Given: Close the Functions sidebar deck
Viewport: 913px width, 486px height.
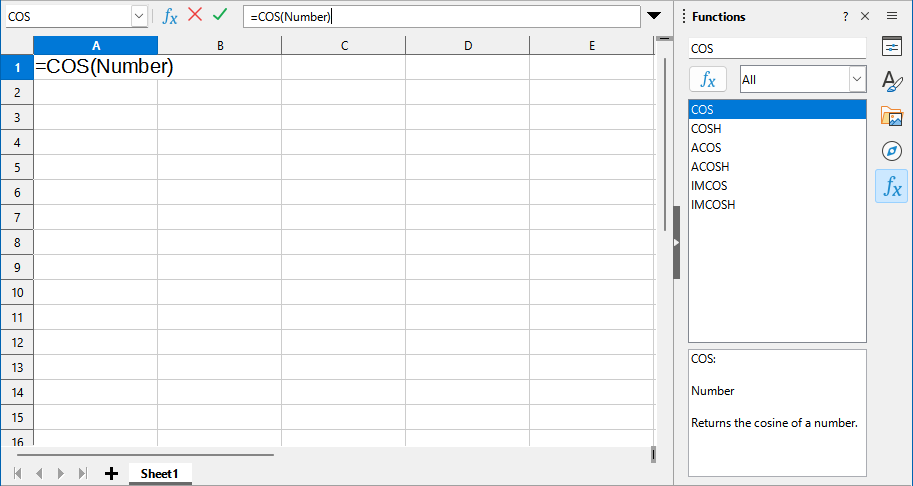Looking at the screenshot, I should (x=865, y=16).
